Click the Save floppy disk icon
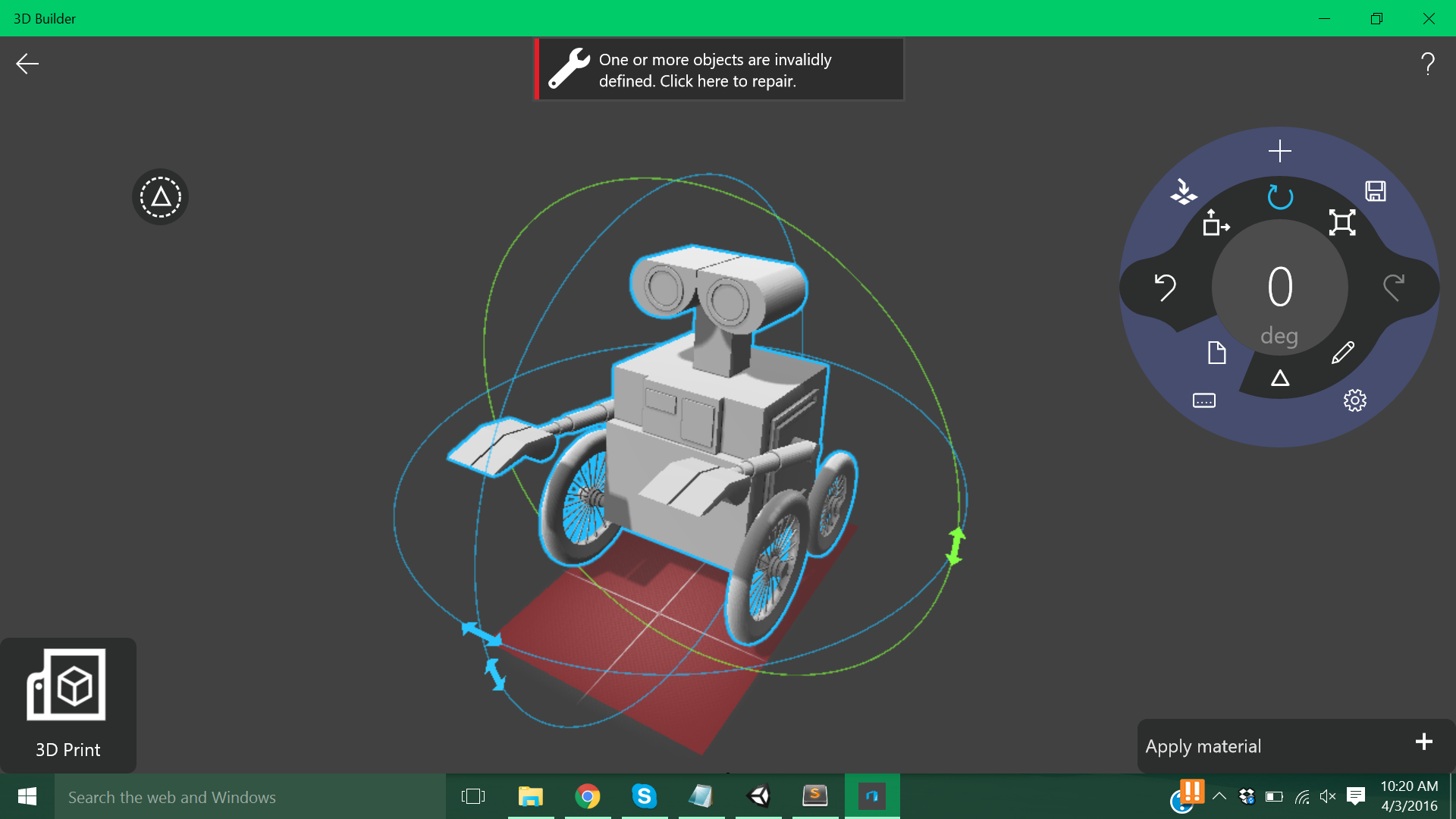 (x=1376, y=191)
